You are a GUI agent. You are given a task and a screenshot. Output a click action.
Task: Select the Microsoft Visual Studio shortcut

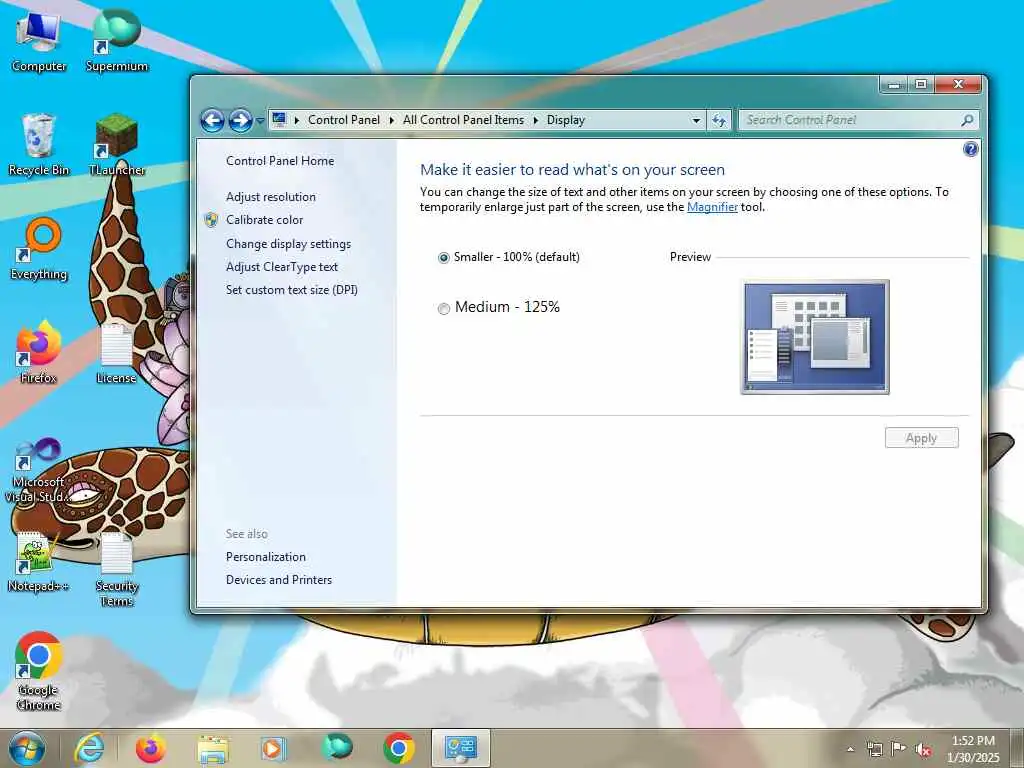[x=38, y=471]
